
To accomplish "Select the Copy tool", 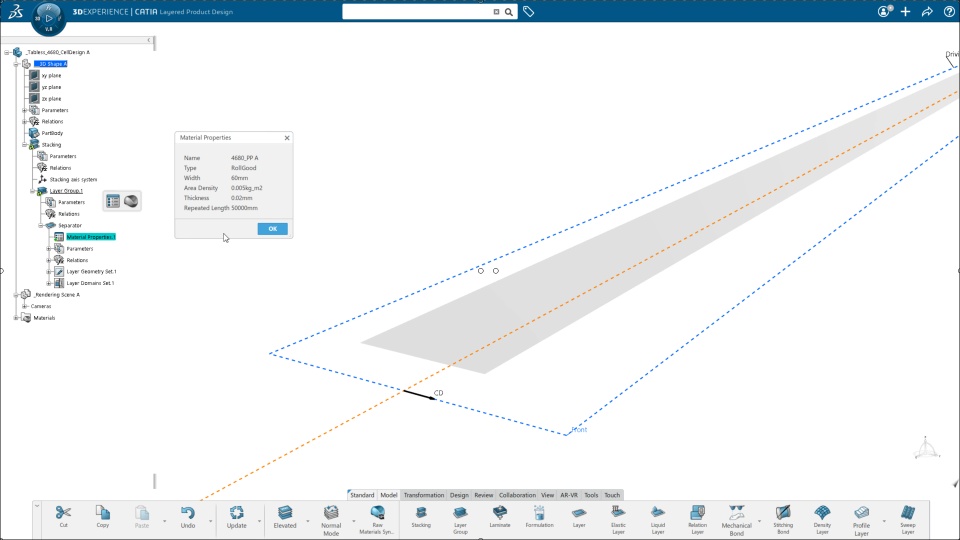I will tap(102, 517).
